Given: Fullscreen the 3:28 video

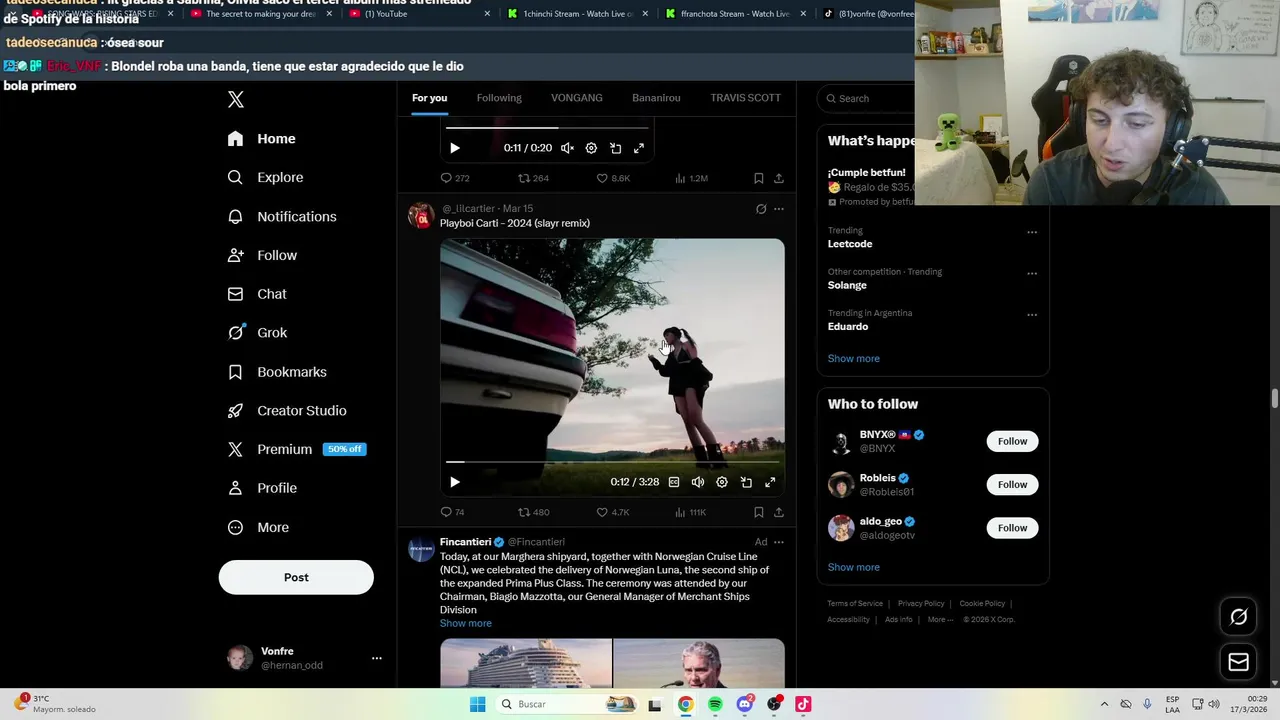Looking at the screenshot, I should 770,482.
